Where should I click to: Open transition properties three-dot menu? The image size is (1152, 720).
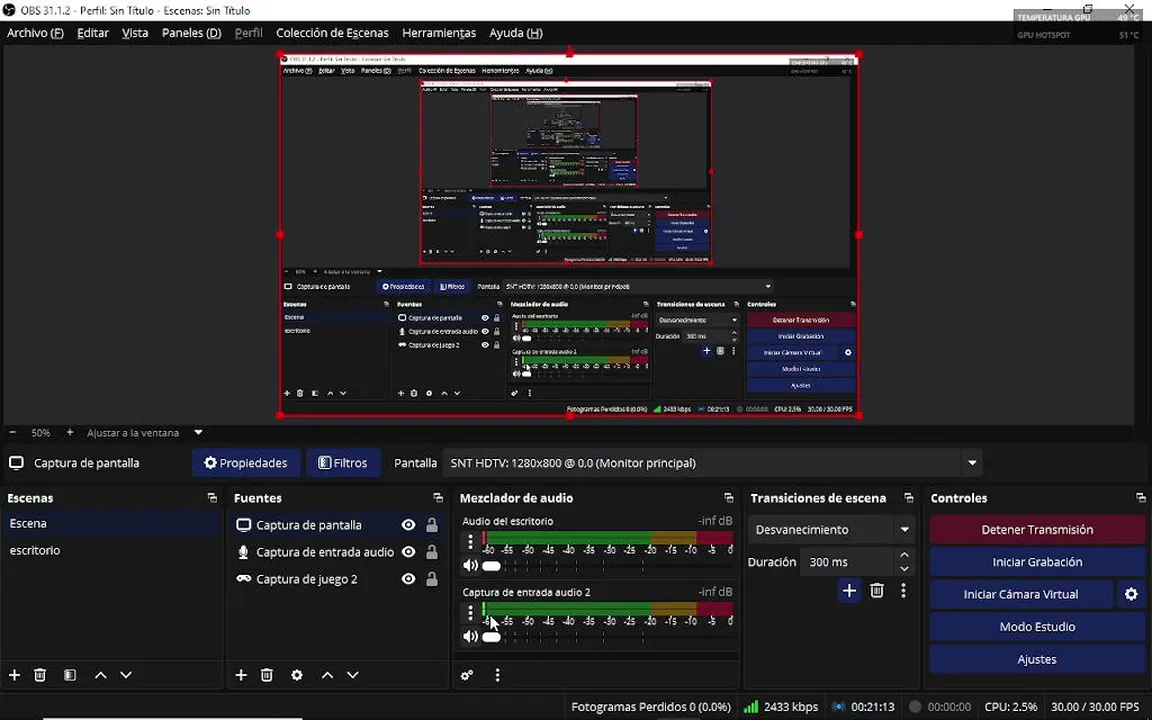click(904, 590)
